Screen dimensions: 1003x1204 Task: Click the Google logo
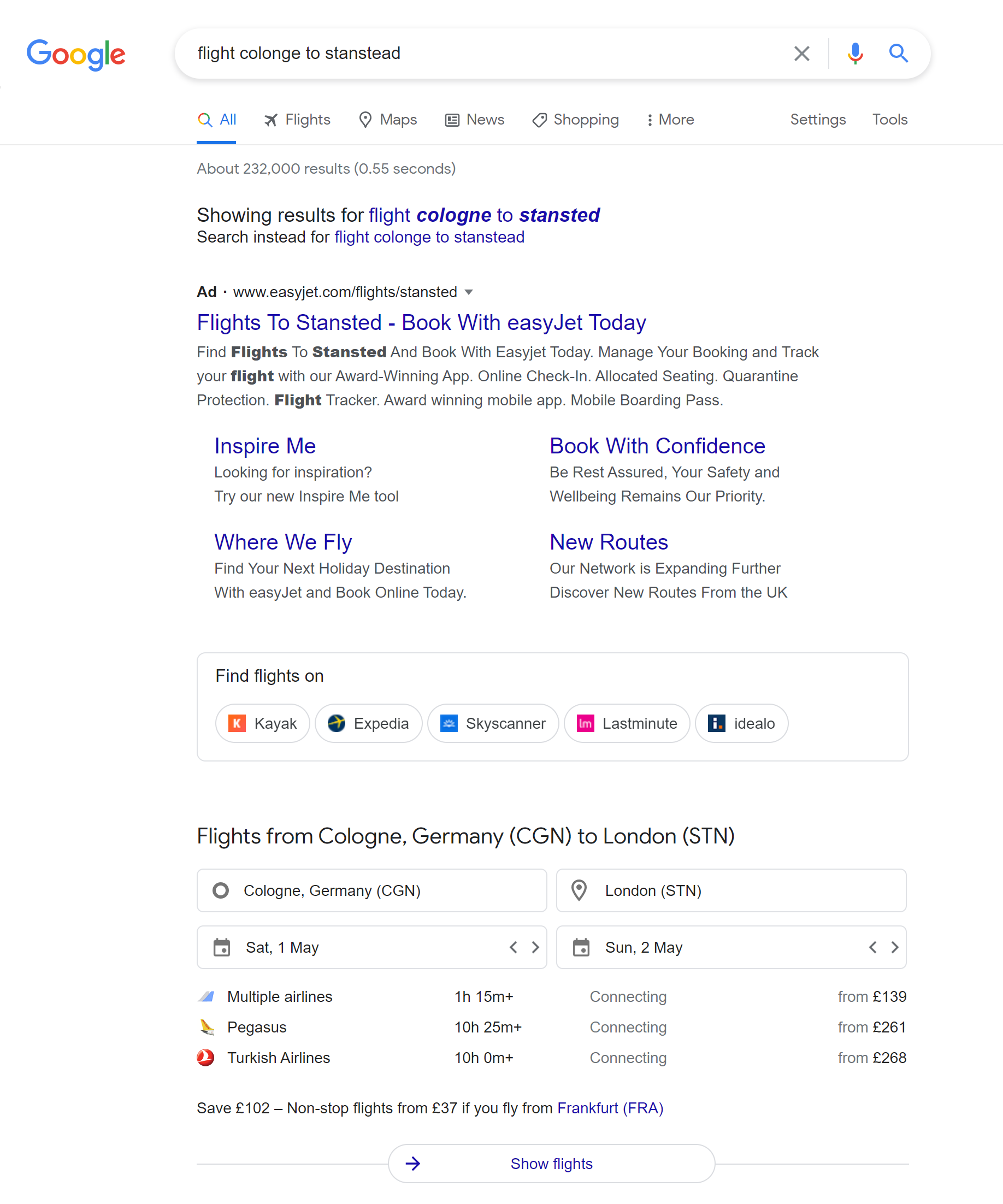[x=76, y=55]
